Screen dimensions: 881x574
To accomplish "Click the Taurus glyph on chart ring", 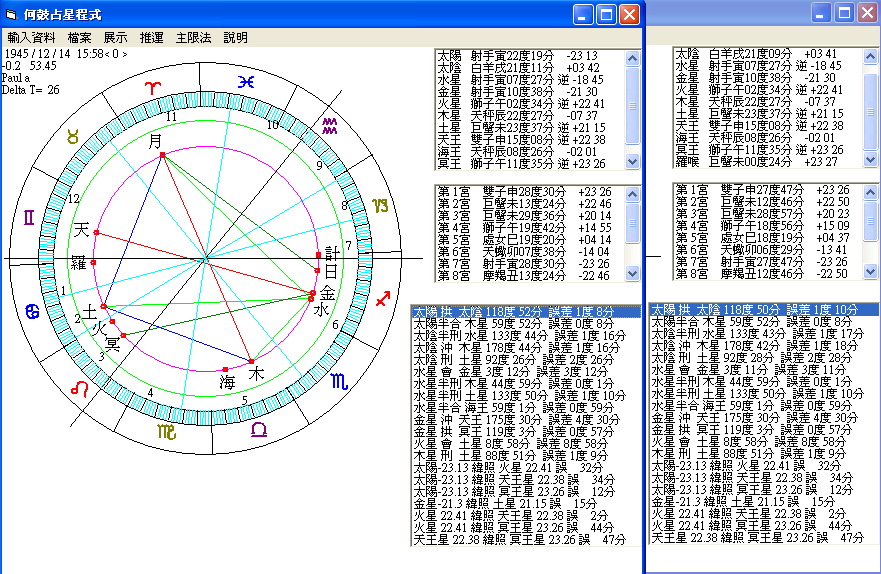I will [x=72, y=136].
